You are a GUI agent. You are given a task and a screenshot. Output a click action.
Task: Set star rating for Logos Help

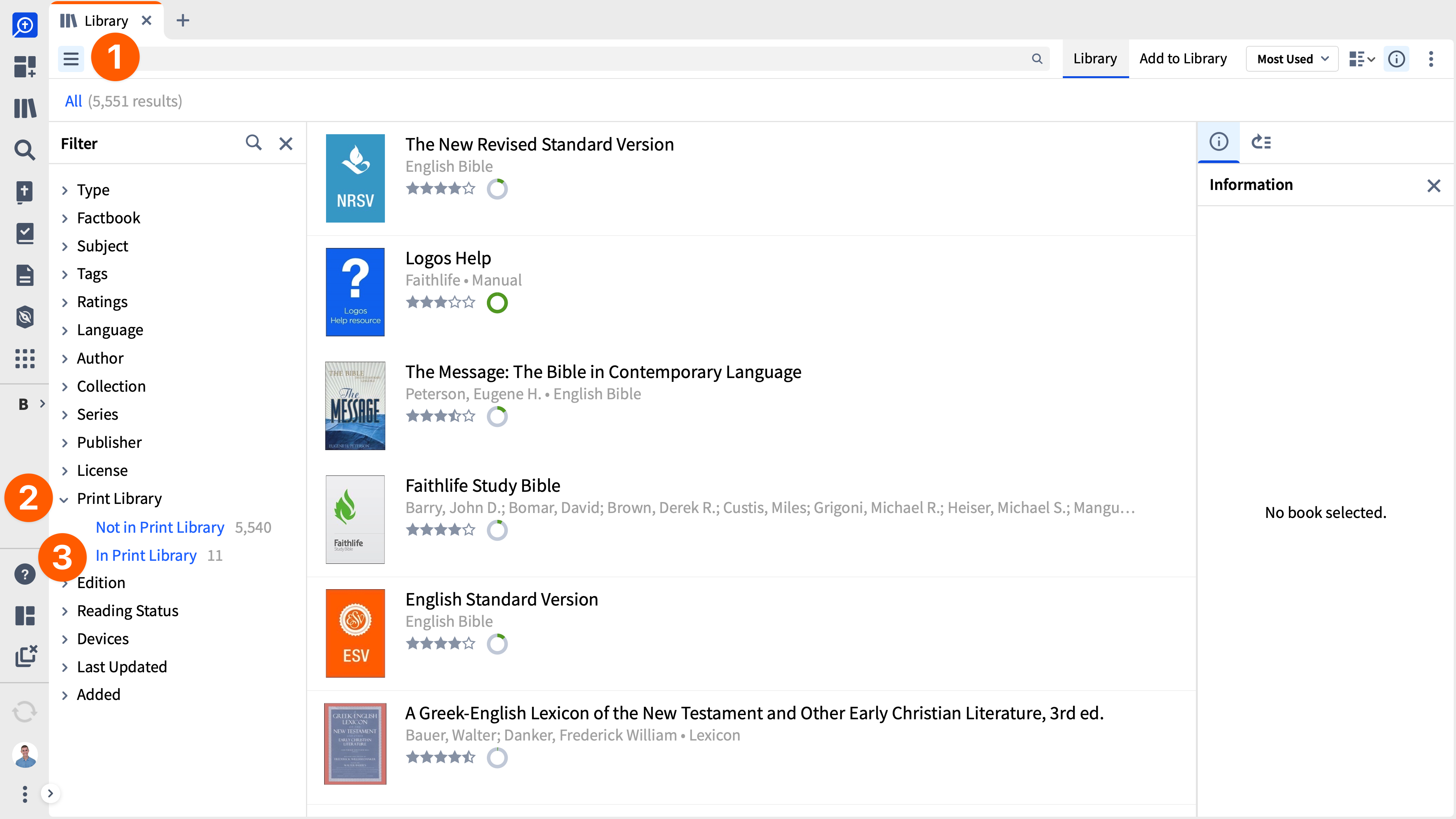tap(441, 303)
